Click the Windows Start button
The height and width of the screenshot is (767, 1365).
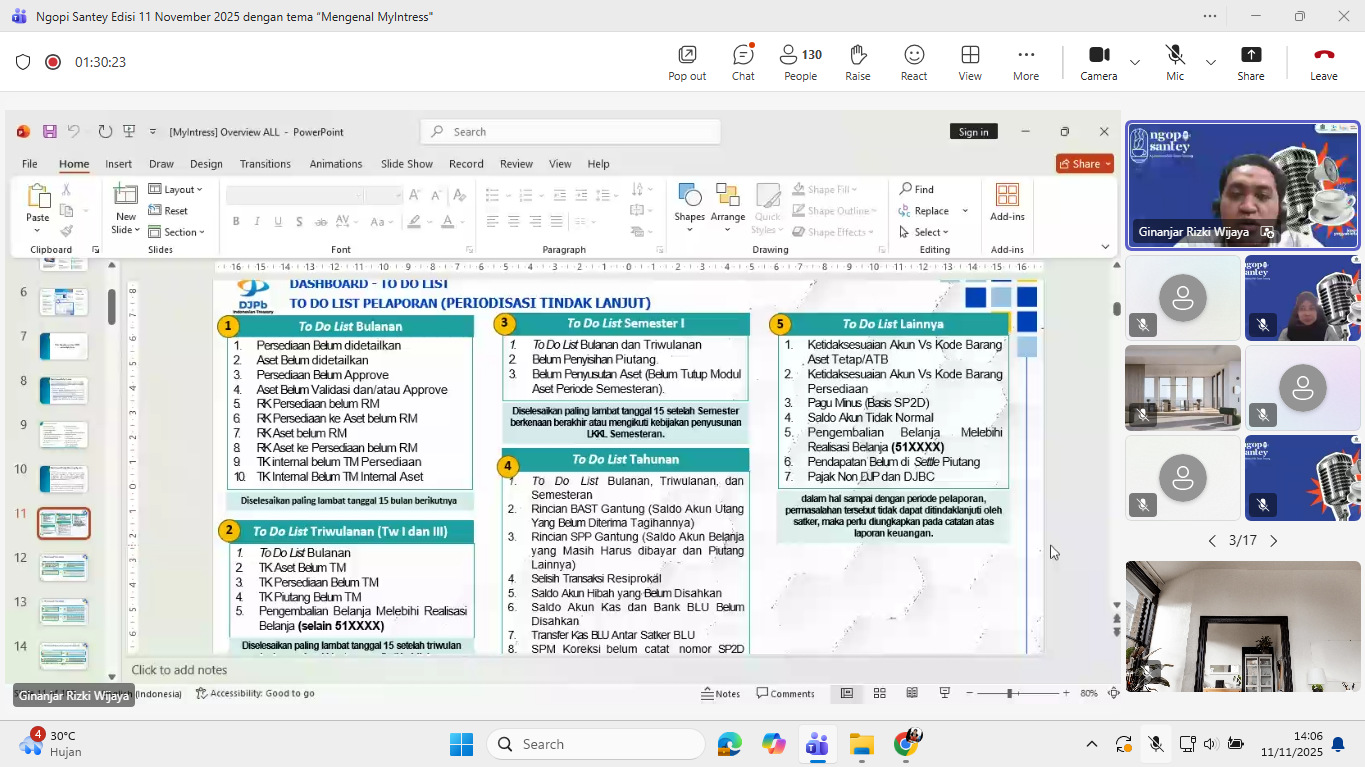pyautogui.click(x=461, y=744)
